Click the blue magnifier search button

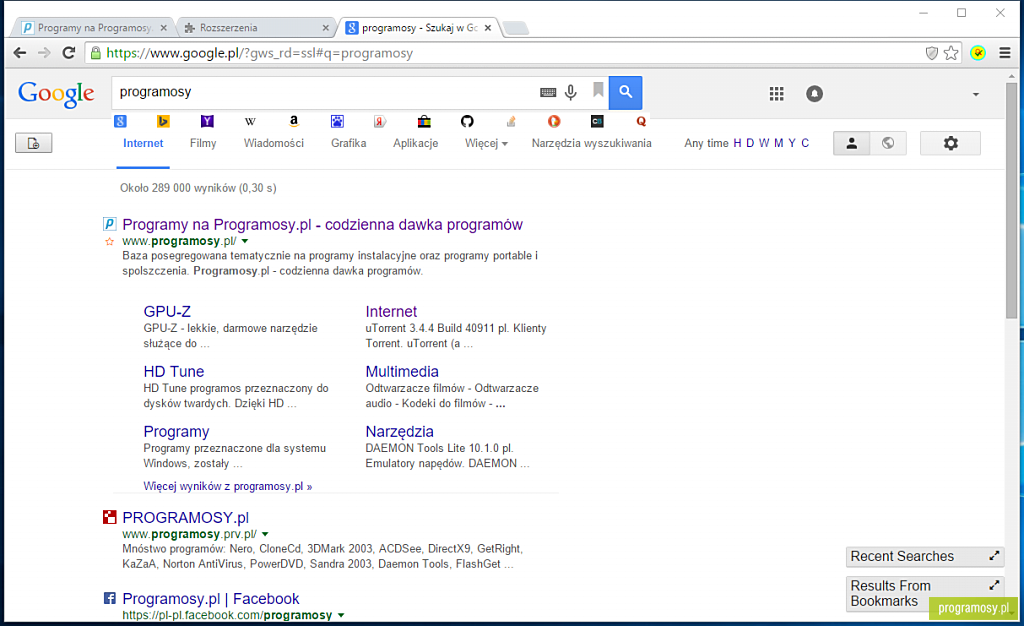pos(626,92)
